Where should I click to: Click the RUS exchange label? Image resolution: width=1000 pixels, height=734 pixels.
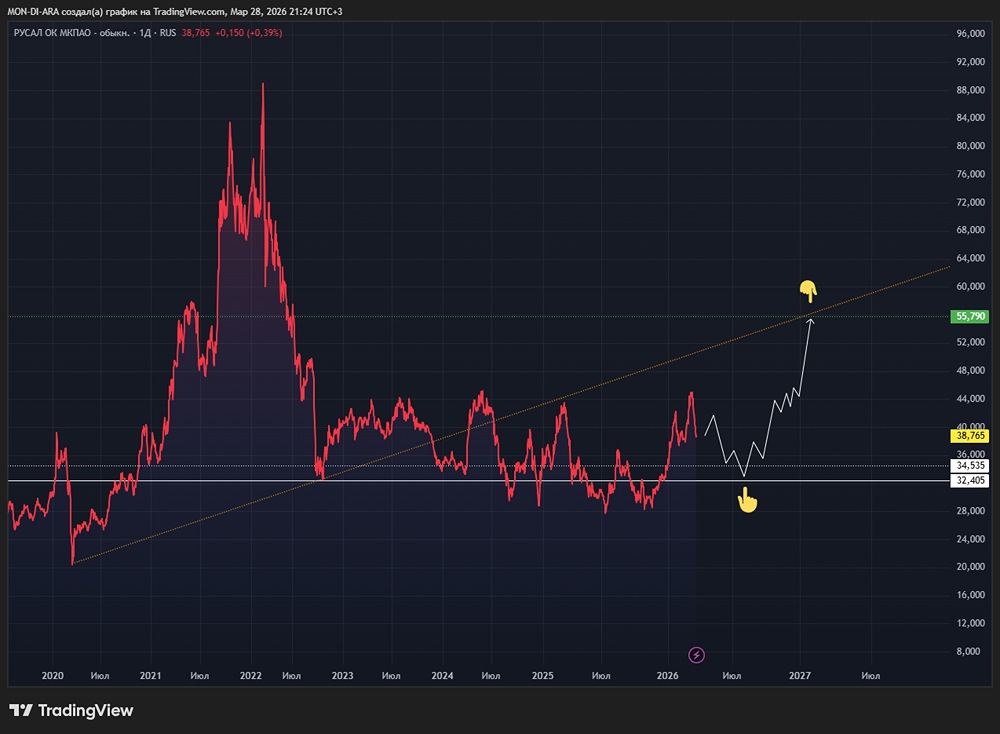(168, 33)
